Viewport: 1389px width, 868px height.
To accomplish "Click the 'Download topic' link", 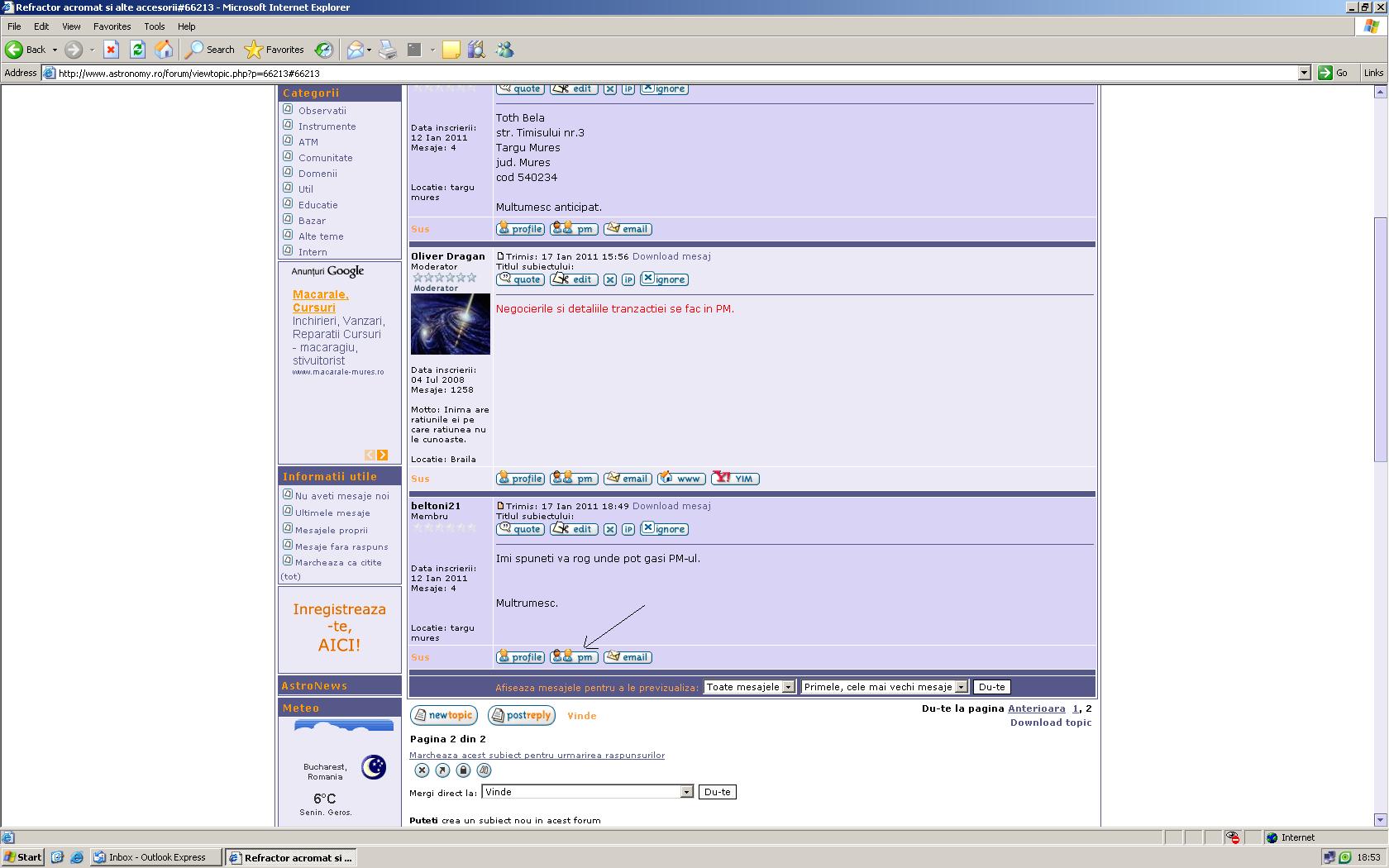I will pyautogui.click(x=1050, y=723).
